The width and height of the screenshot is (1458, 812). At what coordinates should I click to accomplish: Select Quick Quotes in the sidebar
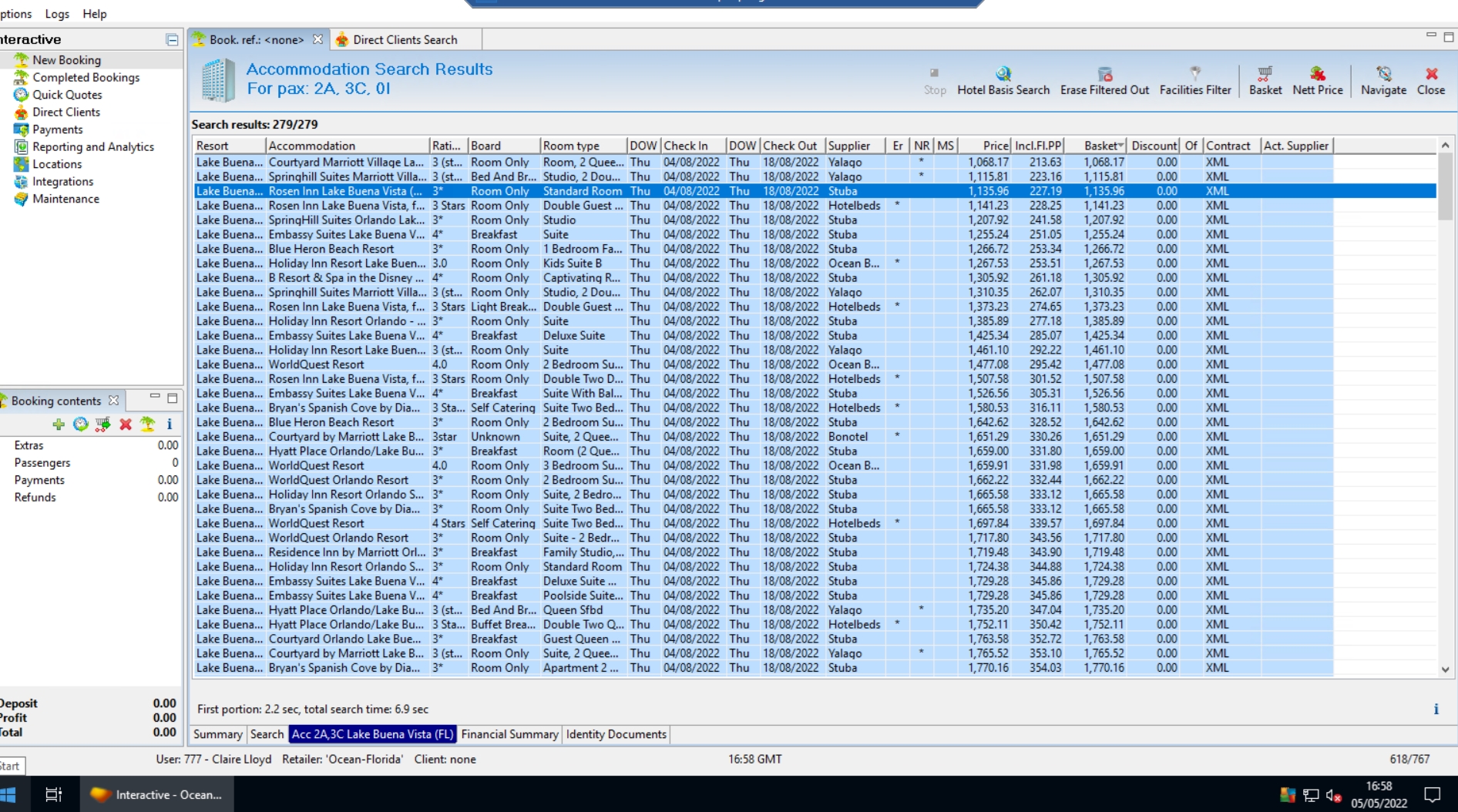[67, 95]
